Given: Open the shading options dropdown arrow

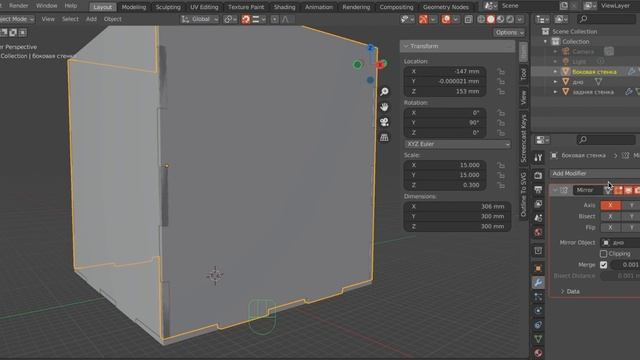Looking at the screenshot, I should click(x=520, y=19).
